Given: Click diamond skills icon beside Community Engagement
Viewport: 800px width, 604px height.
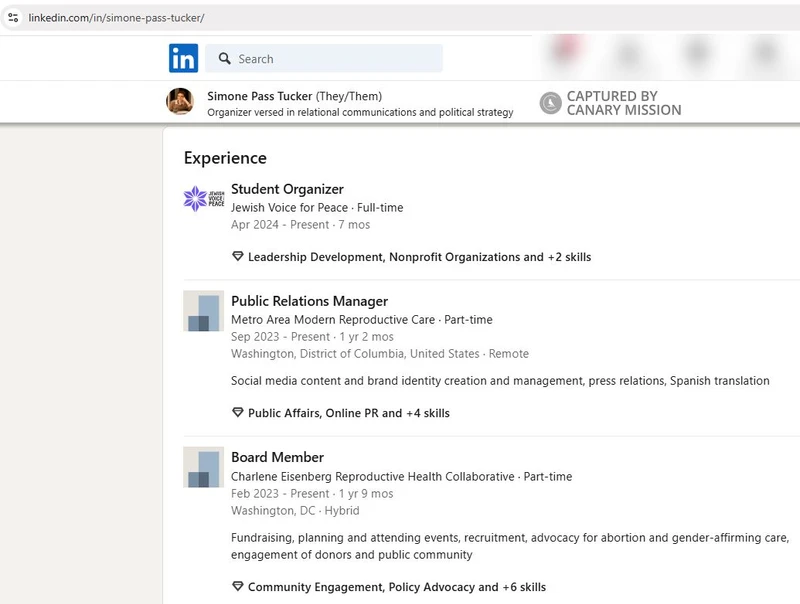Looking at the screenshot, I should [238, 586].
